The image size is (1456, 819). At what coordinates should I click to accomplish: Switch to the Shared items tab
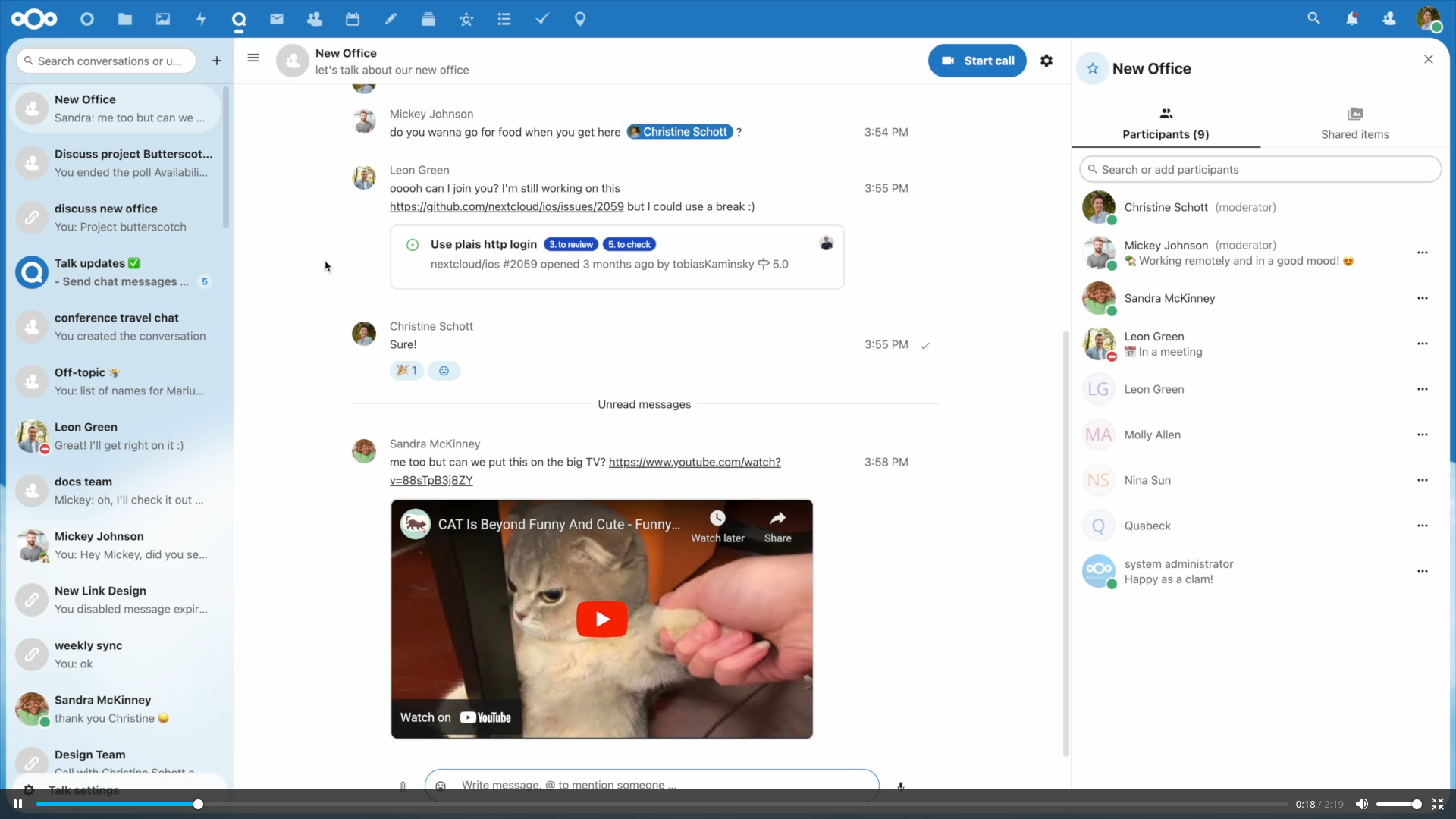[x=1354, y=124]
